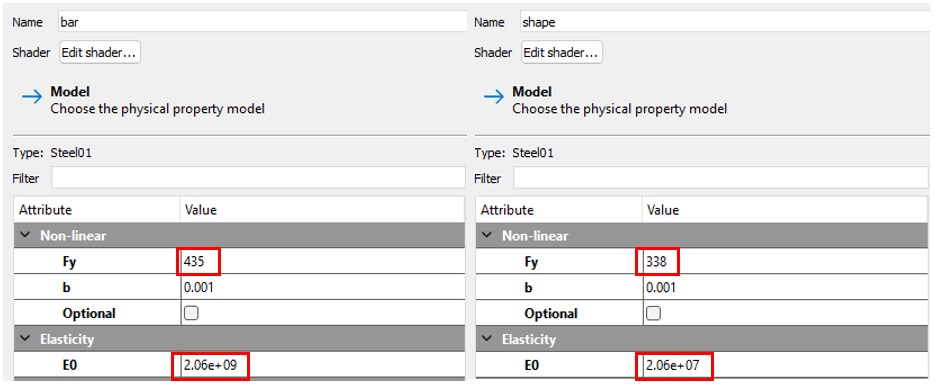Click the Attribute column header in bar panel
This screenshot has width=934, height=387.
[x=97, y=210]
